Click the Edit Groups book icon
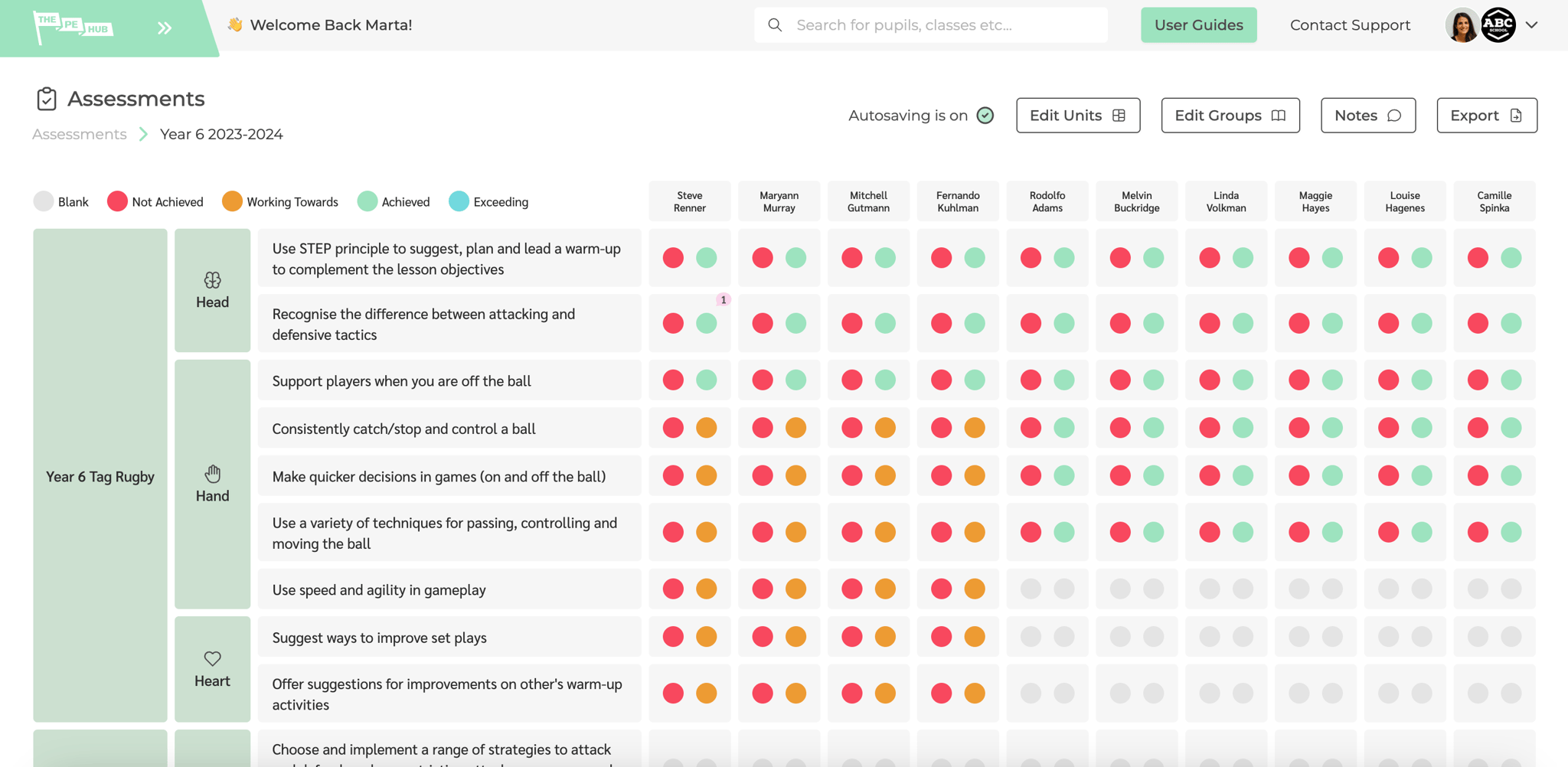The height and width of the screenshot is (767, 1568). tap(1277, 116)
